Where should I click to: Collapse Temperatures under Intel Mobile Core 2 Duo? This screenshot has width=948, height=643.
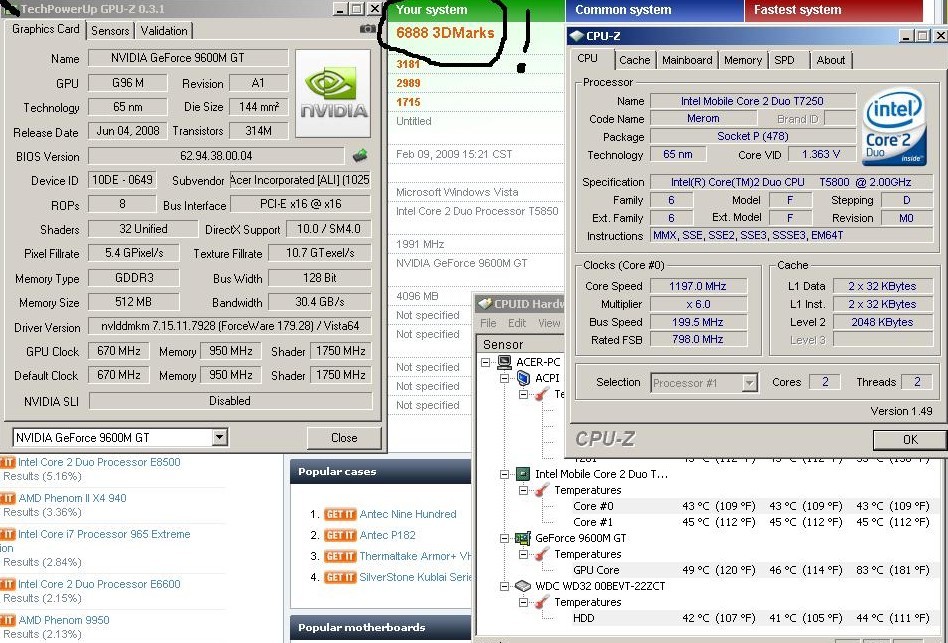pos(524,490)
